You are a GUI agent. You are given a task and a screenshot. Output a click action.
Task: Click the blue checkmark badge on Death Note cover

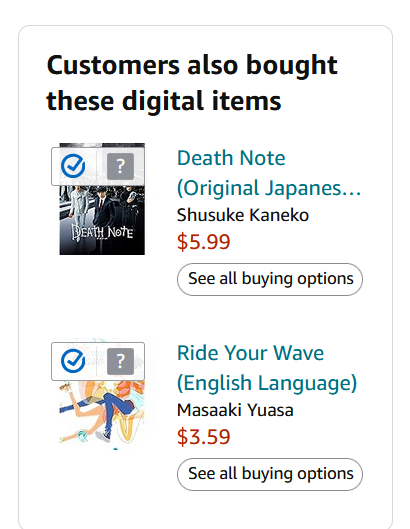coord(73,166)
